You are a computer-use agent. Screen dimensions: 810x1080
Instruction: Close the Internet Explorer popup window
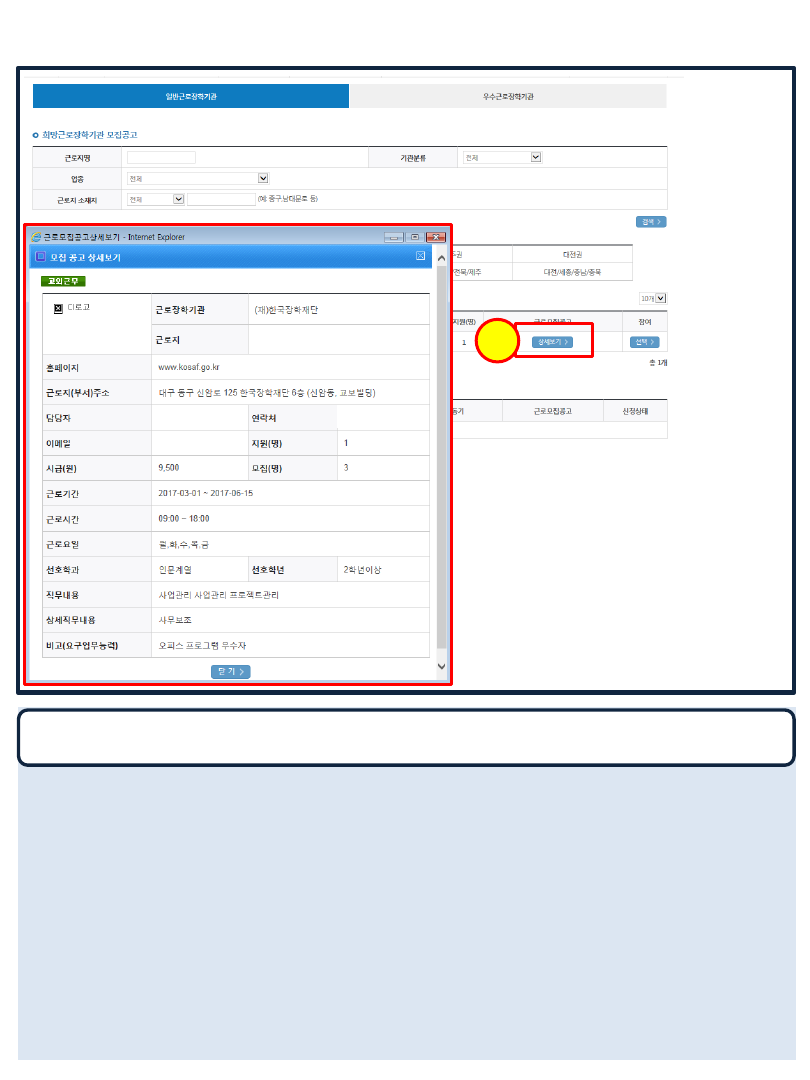[x=435, y=237]
